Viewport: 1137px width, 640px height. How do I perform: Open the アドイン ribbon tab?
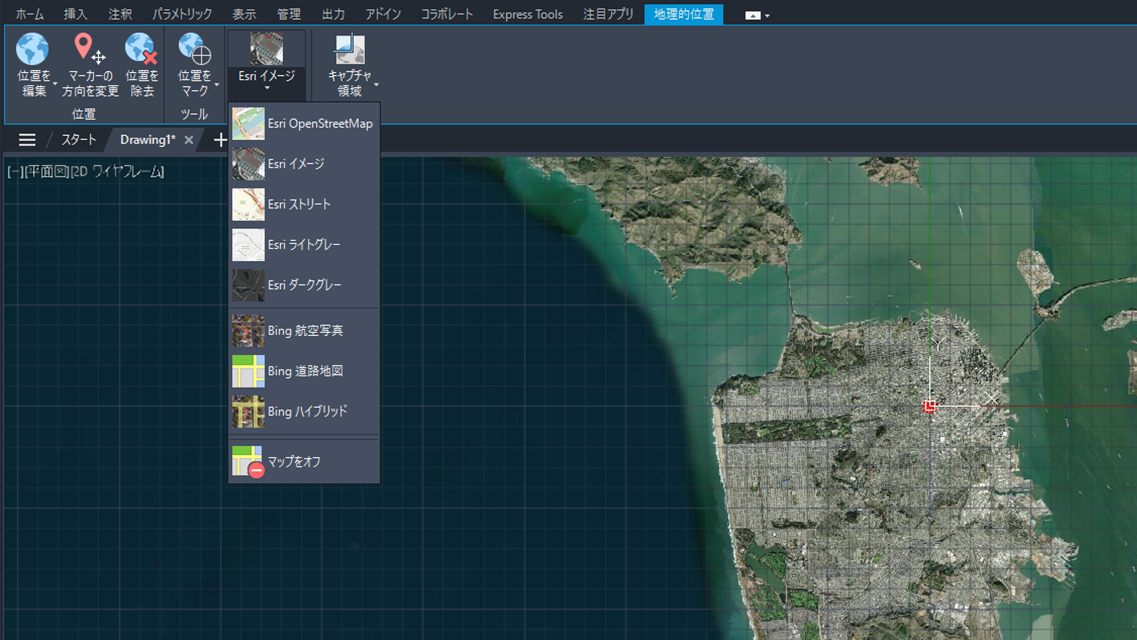point(383,14)
